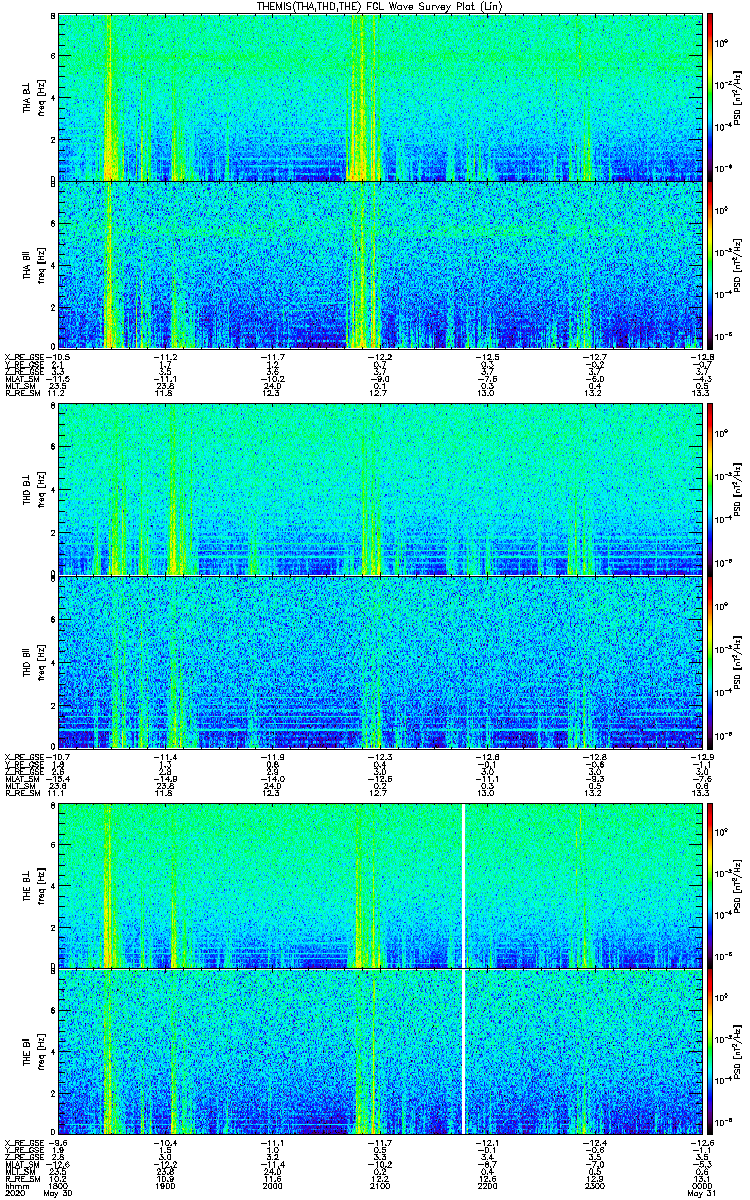The height and width of the screenshot is (1200, 750).
Task: Click PSD [nT²/Hz] label beside THE B-parallel panel
Action: pyautogui.click(x=737, y=1050)
